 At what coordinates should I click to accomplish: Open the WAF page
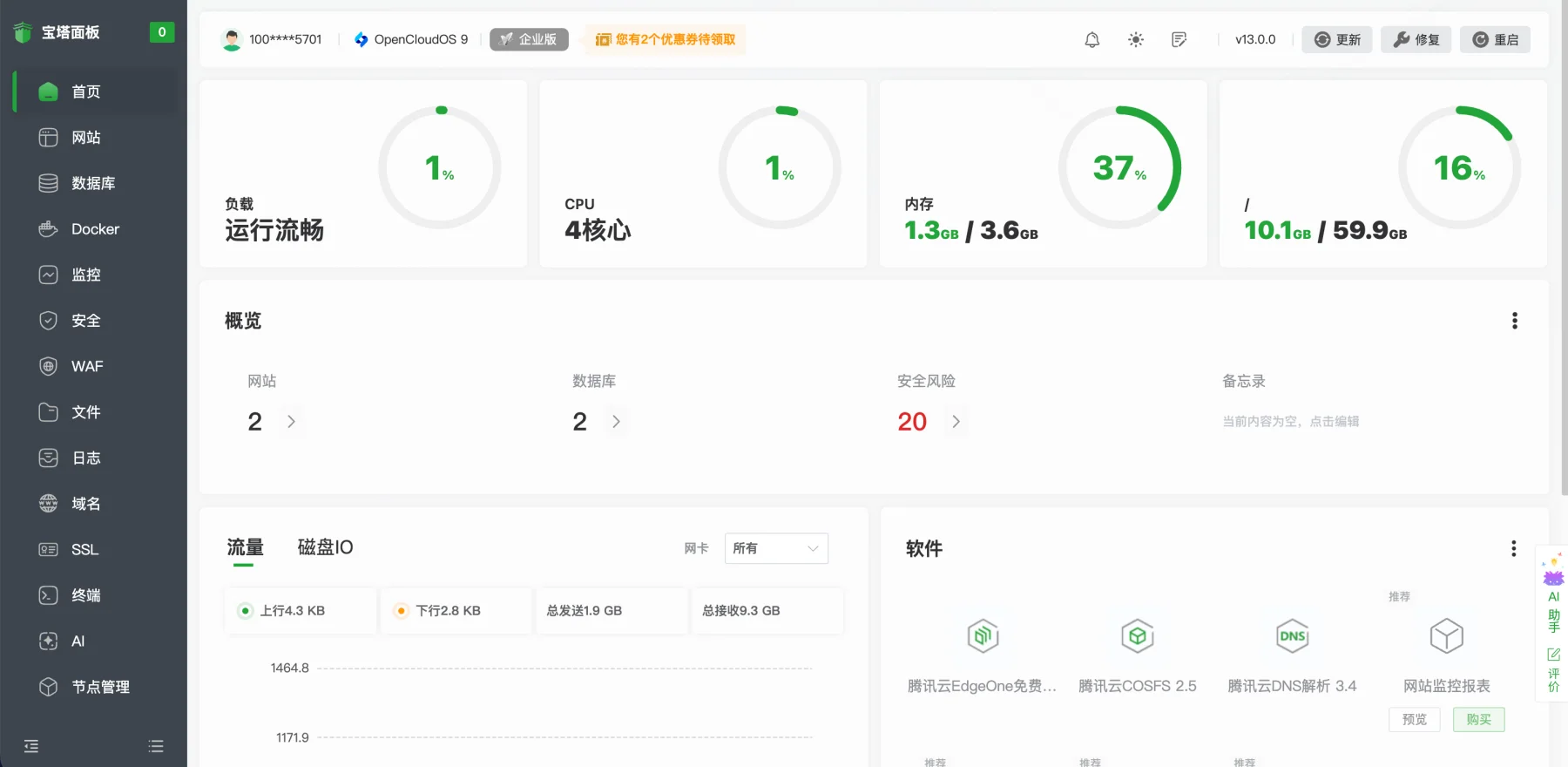click(95, 366)
